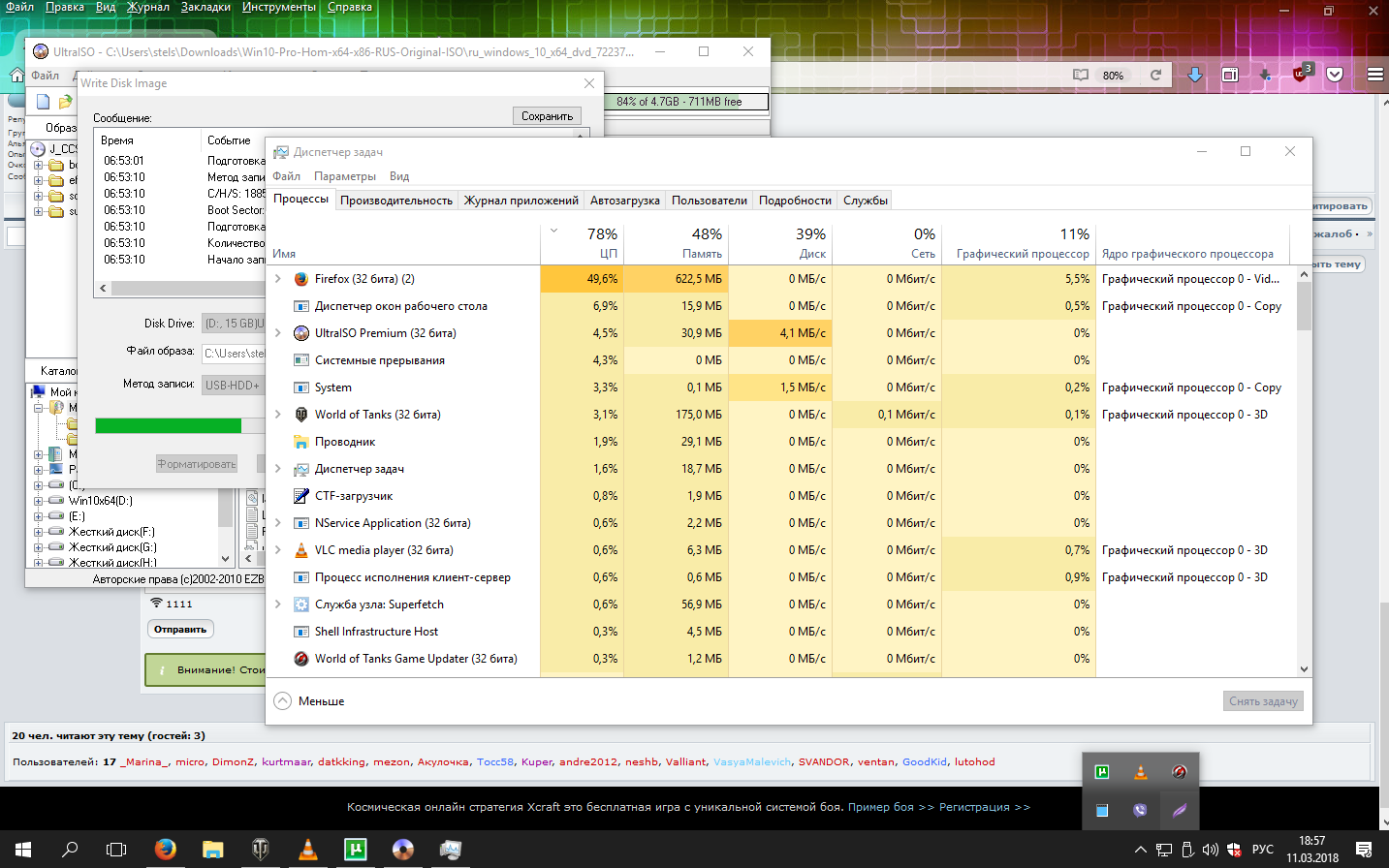Image resolution: width=1389 pixels, height=868 pixels.
Task: Expand the VLC media player process group
Action: tap(278, 550)
